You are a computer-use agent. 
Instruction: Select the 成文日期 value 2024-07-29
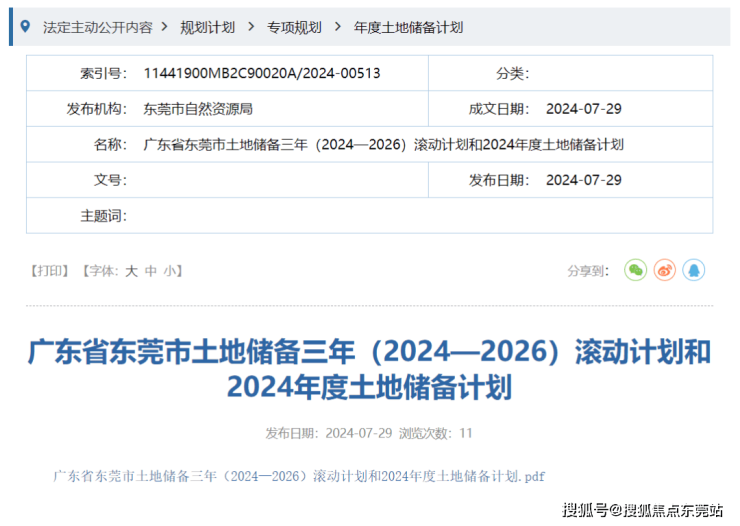click(x=584, y=109)
